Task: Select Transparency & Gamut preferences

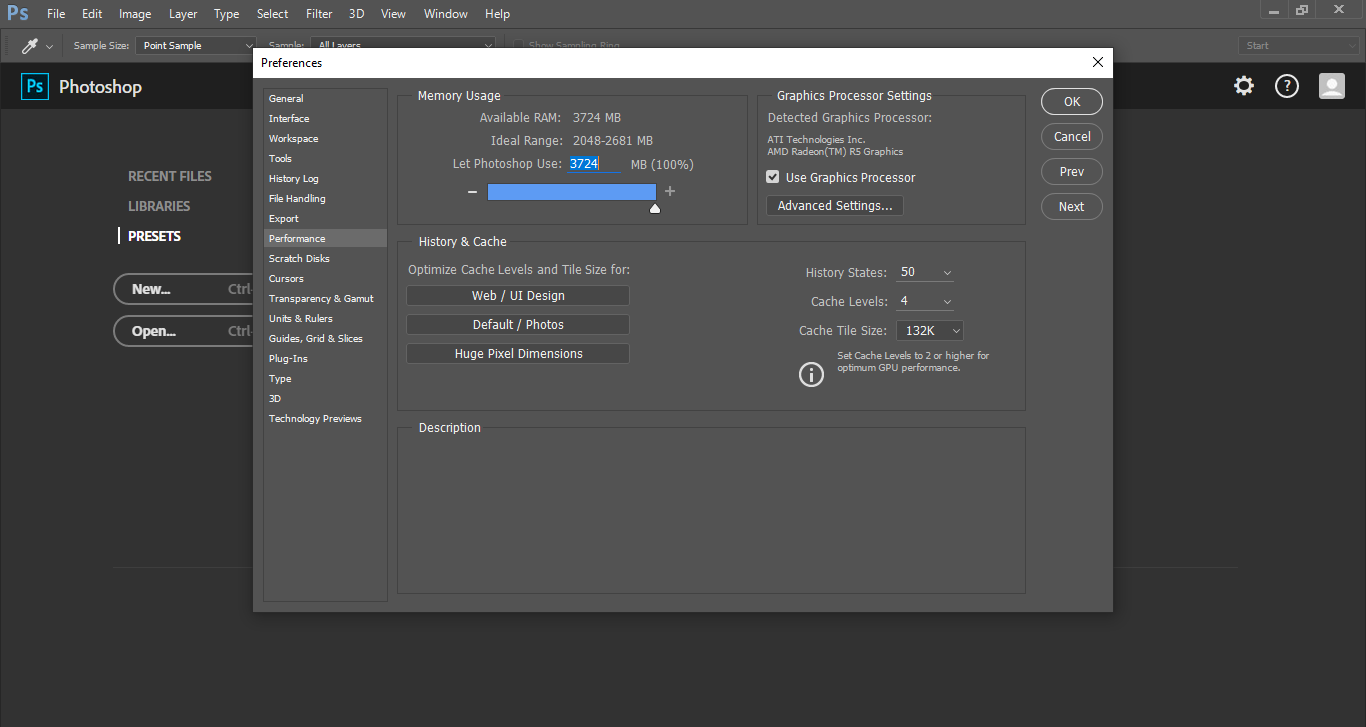Action: point(325,299)
